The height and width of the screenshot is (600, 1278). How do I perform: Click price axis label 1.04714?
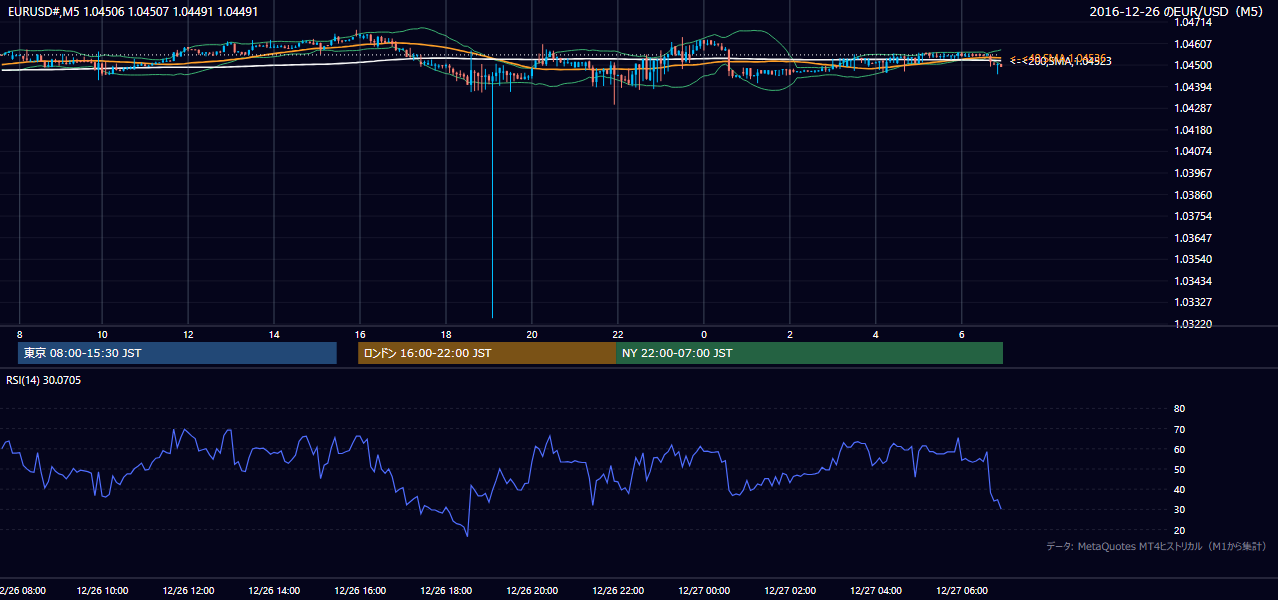tap(1192, 22)
